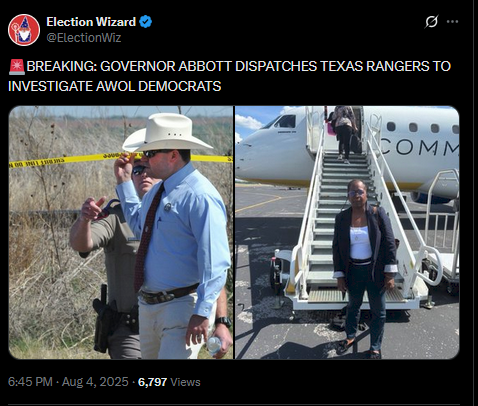Enlarge the left photo of the Texas Ranger
This screenshot has height=406, width=478.
(x=121, y=232)
